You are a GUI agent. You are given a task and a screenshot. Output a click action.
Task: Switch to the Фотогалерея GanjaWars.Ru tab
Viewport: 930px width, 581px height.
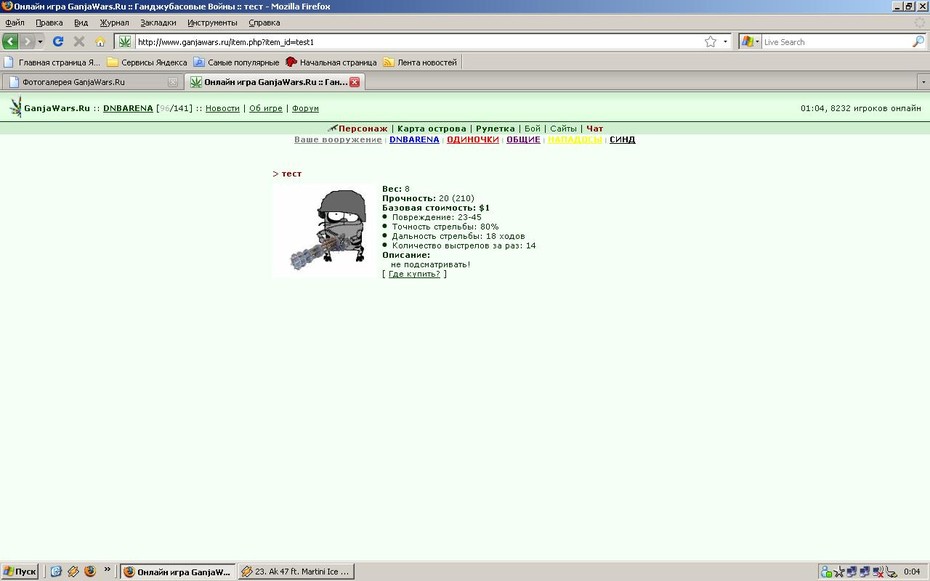tap(93, 82)
